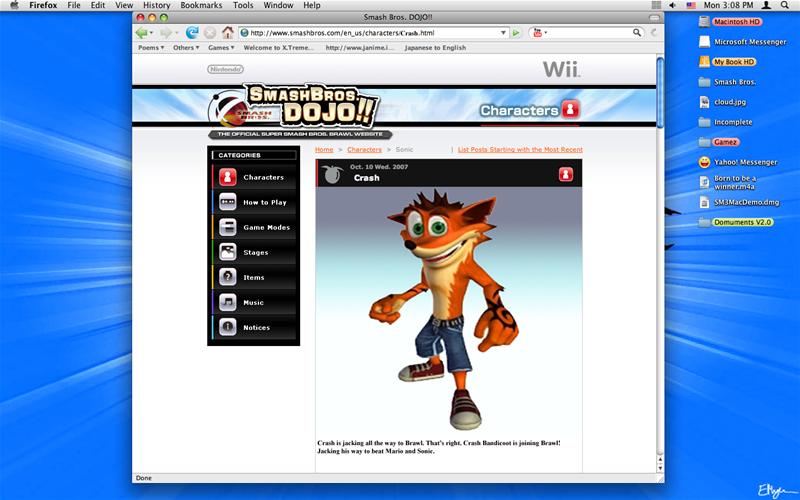Expand the Games bookmark folder dropdown

(221, 47)
